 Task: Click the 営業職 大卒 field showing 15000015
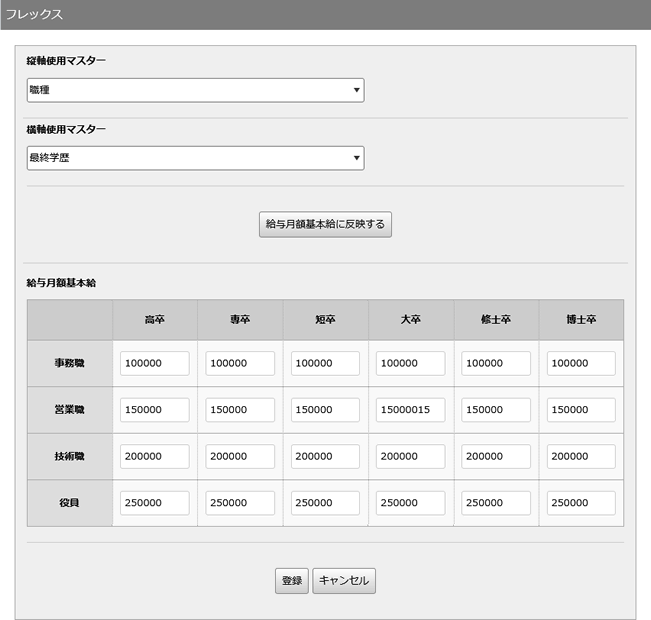pos(410,410)
